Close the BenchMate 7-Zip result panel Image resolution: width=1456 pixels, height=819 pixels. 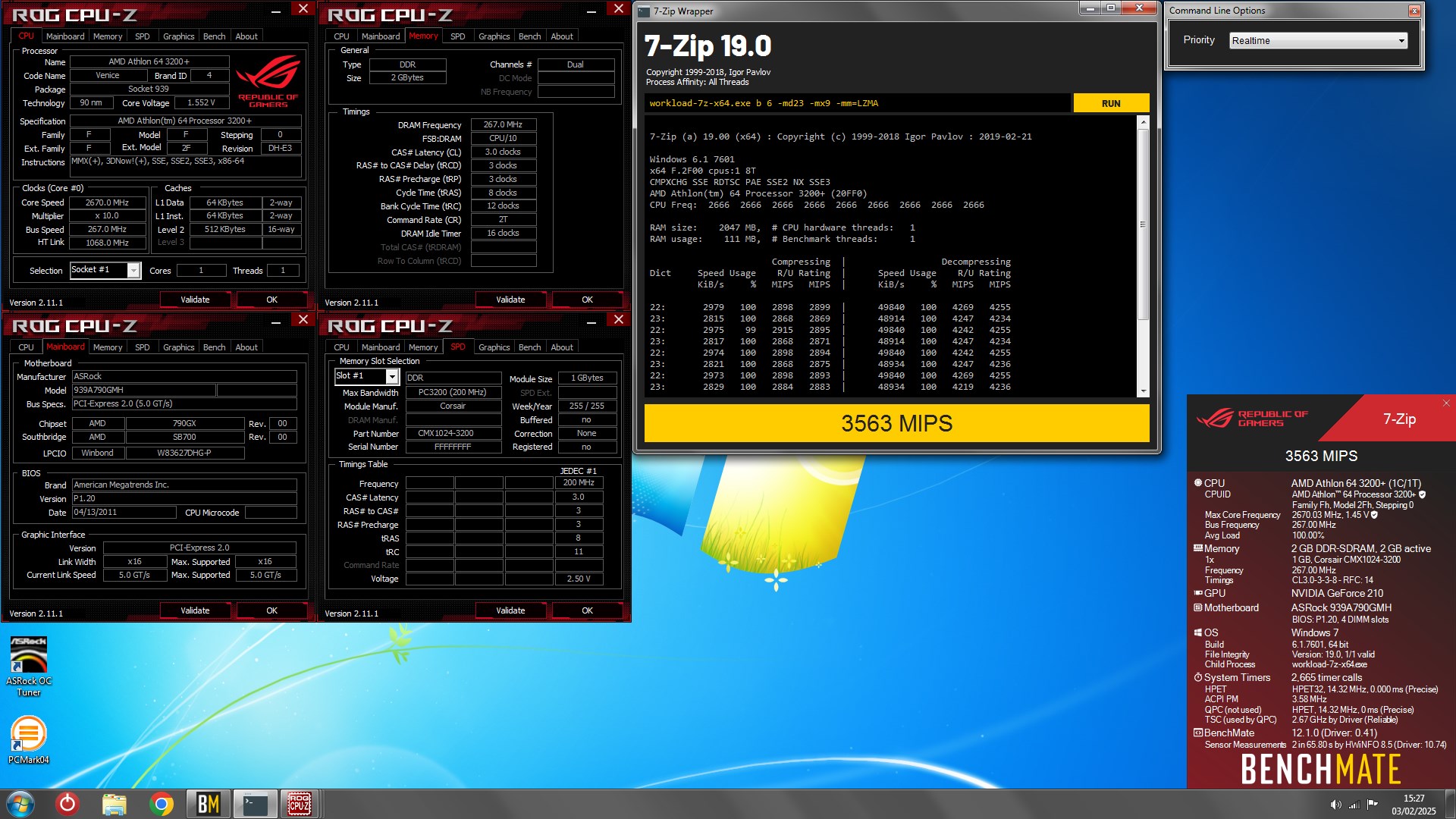pyautogui.click(x=1445, y=403)
